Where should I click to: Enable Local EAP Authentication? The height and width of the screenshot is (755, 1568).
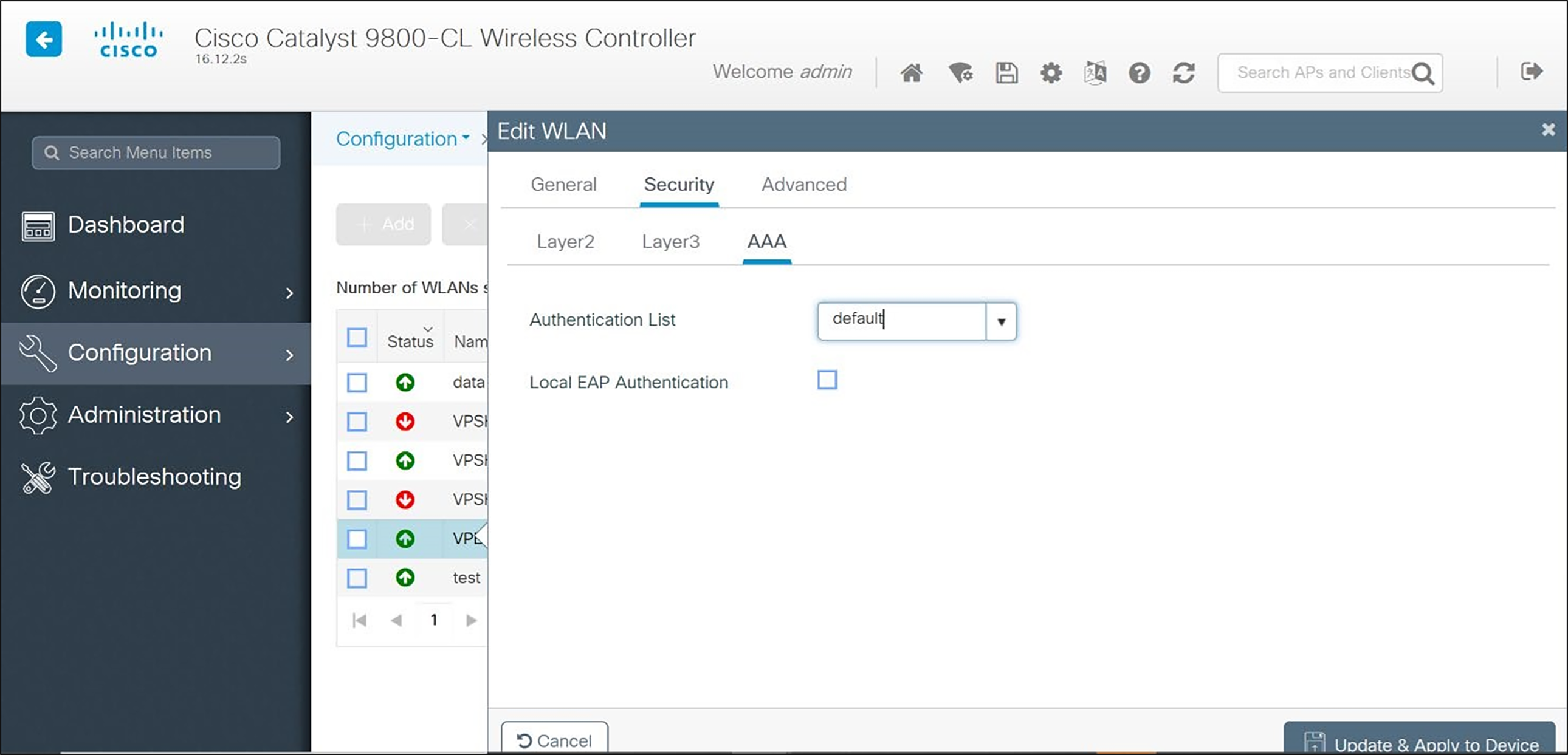[x=827, y=380]
